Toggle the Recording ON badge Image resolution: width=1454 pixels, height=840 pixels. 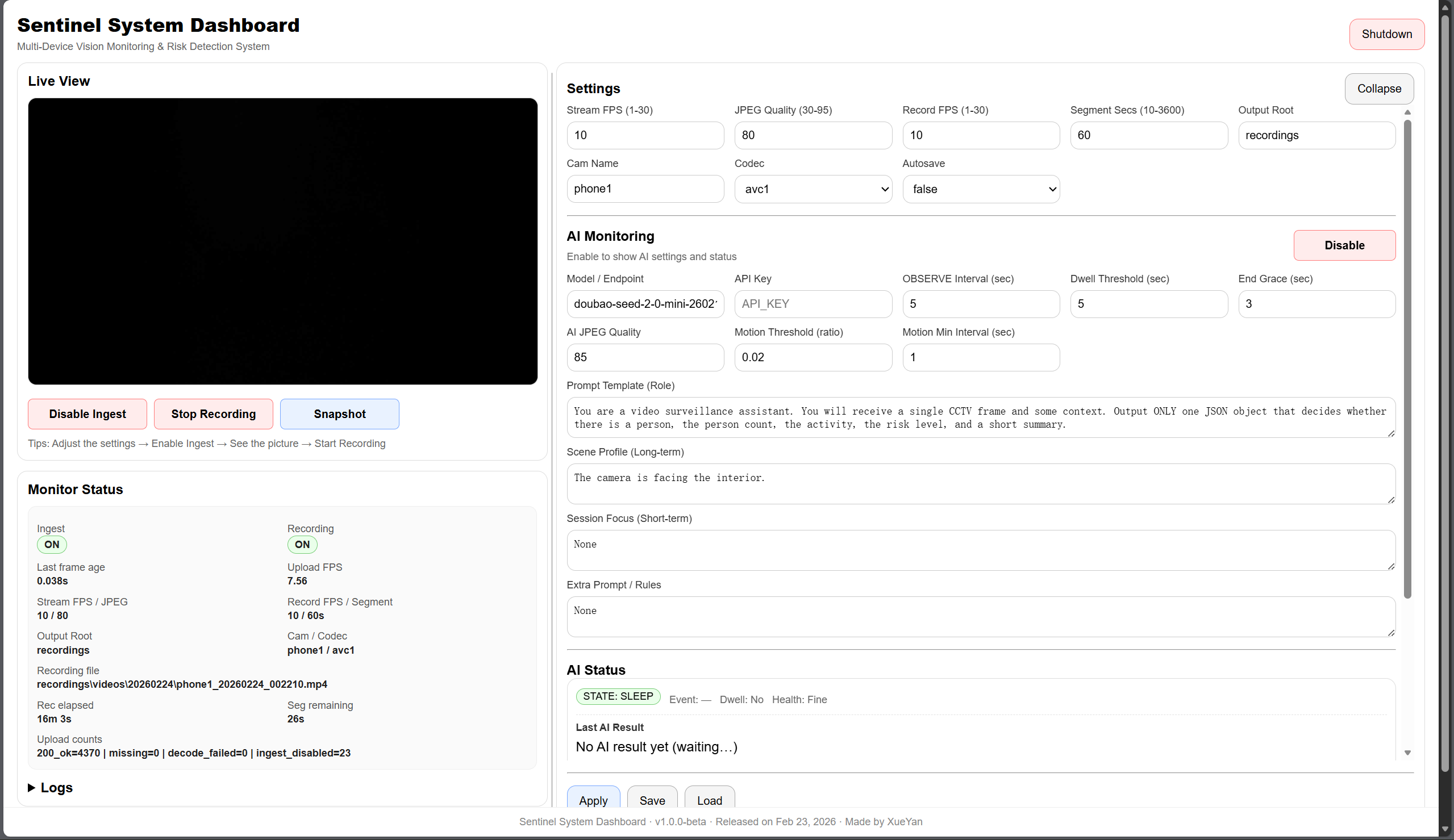click(x=302, y=544)
